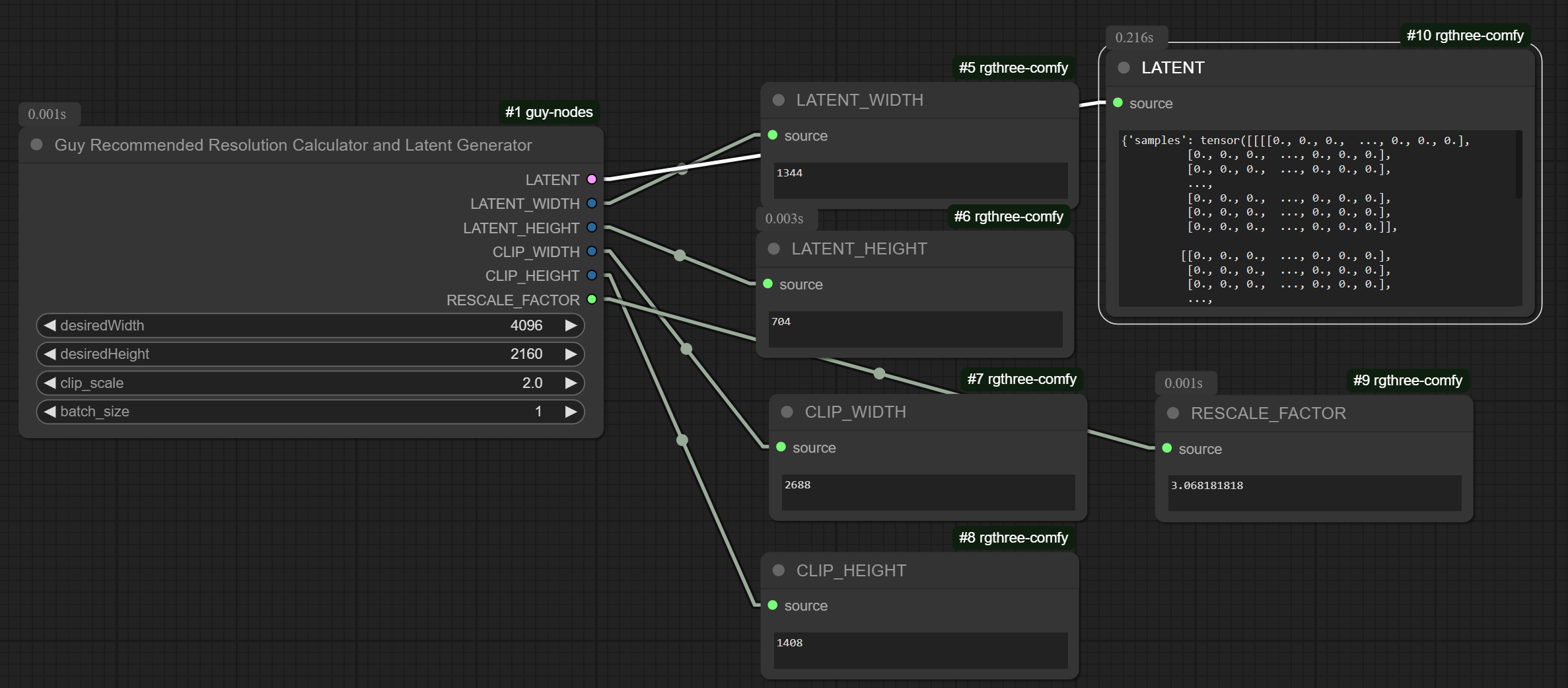
Task: Increase clip_scale with the right arrow
Action: 571,383
